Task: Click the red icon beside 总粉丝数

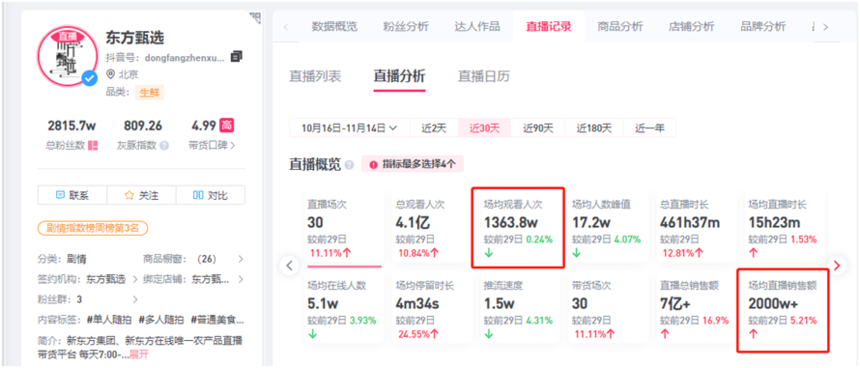Action: click(x=93, y=146)
